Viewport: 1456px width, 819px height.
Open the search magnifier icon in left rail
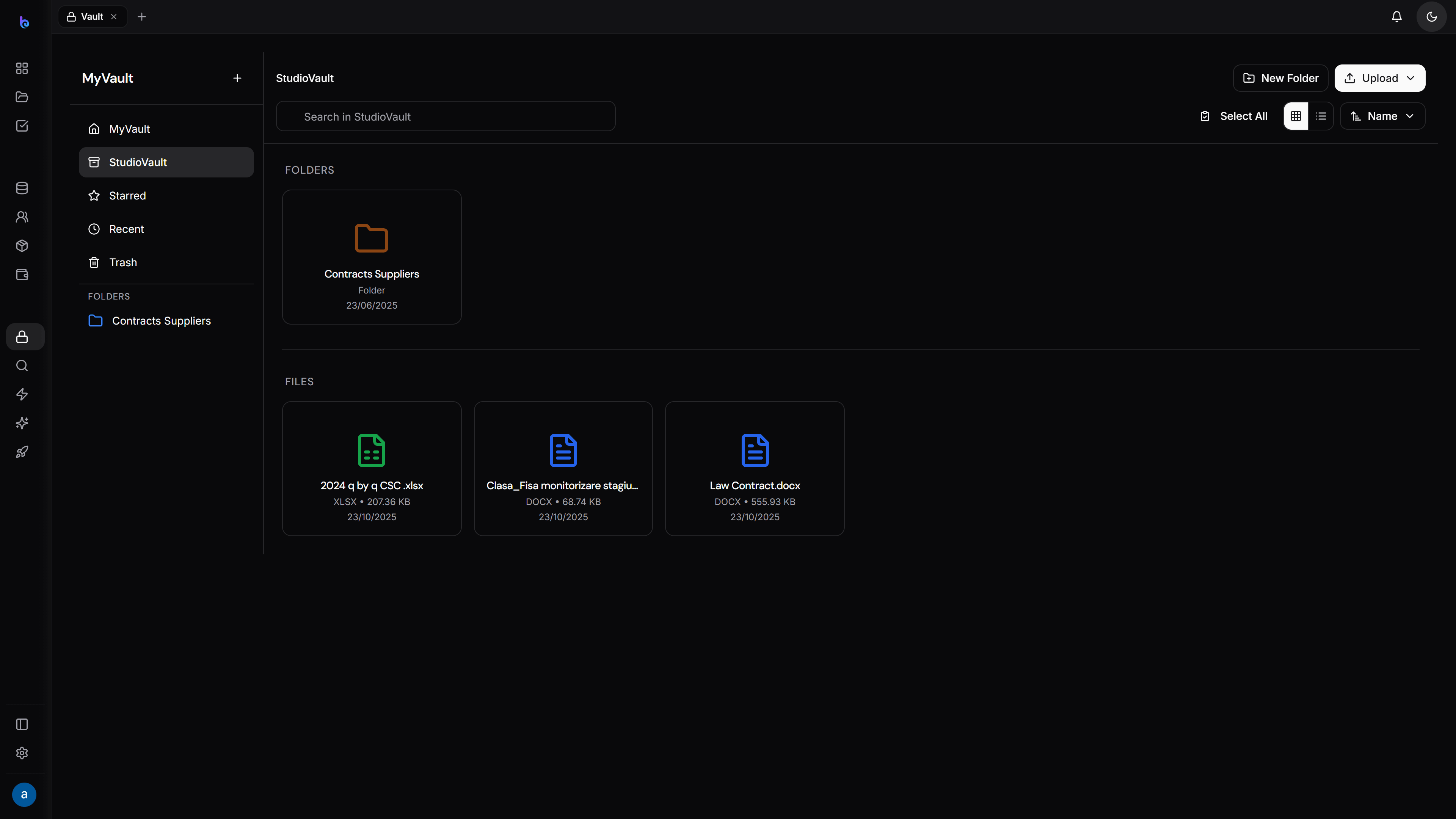tap(22, 366)
